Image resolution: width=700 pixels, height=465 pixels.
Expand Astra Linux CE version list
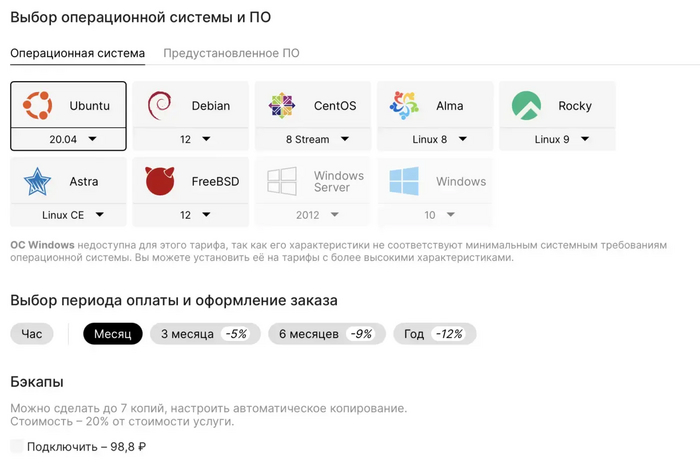coord(68,215)
